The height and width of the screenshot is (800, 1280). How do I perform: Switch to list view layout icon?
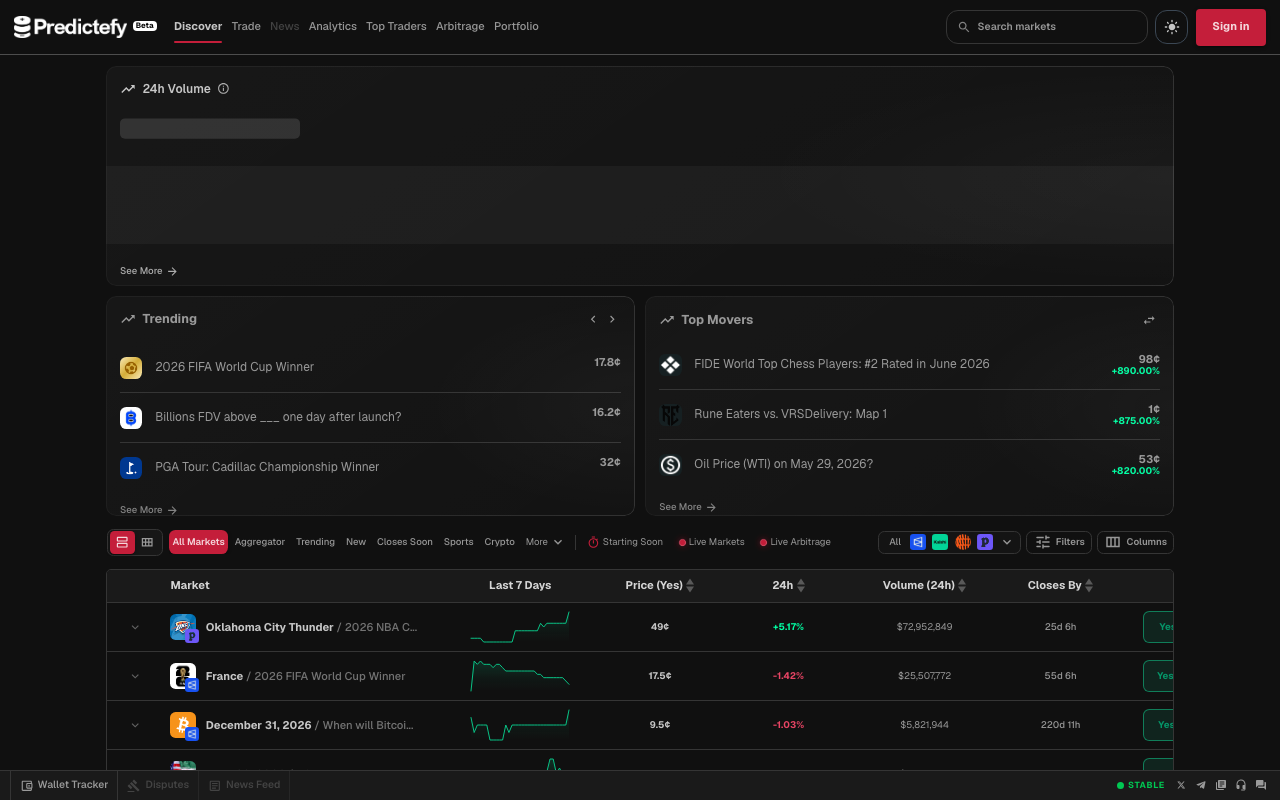coord(122,542)
